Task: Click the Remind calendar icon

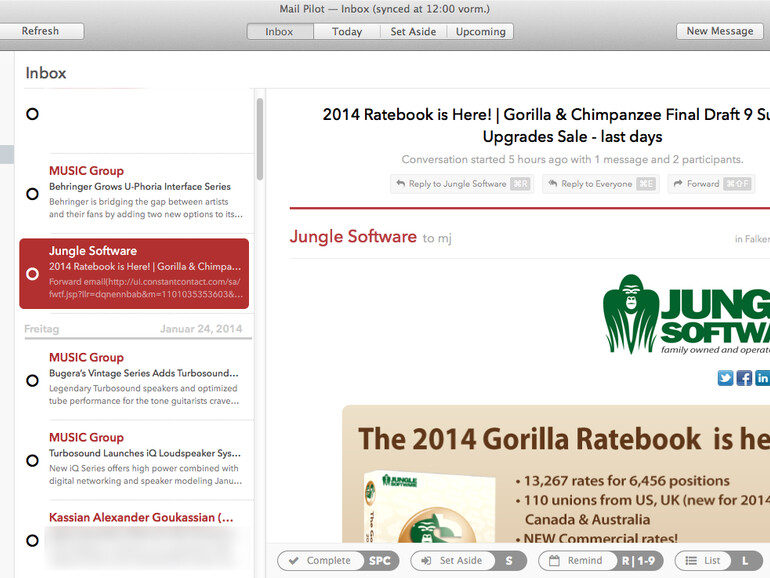Action: click(x=554, y=560)
